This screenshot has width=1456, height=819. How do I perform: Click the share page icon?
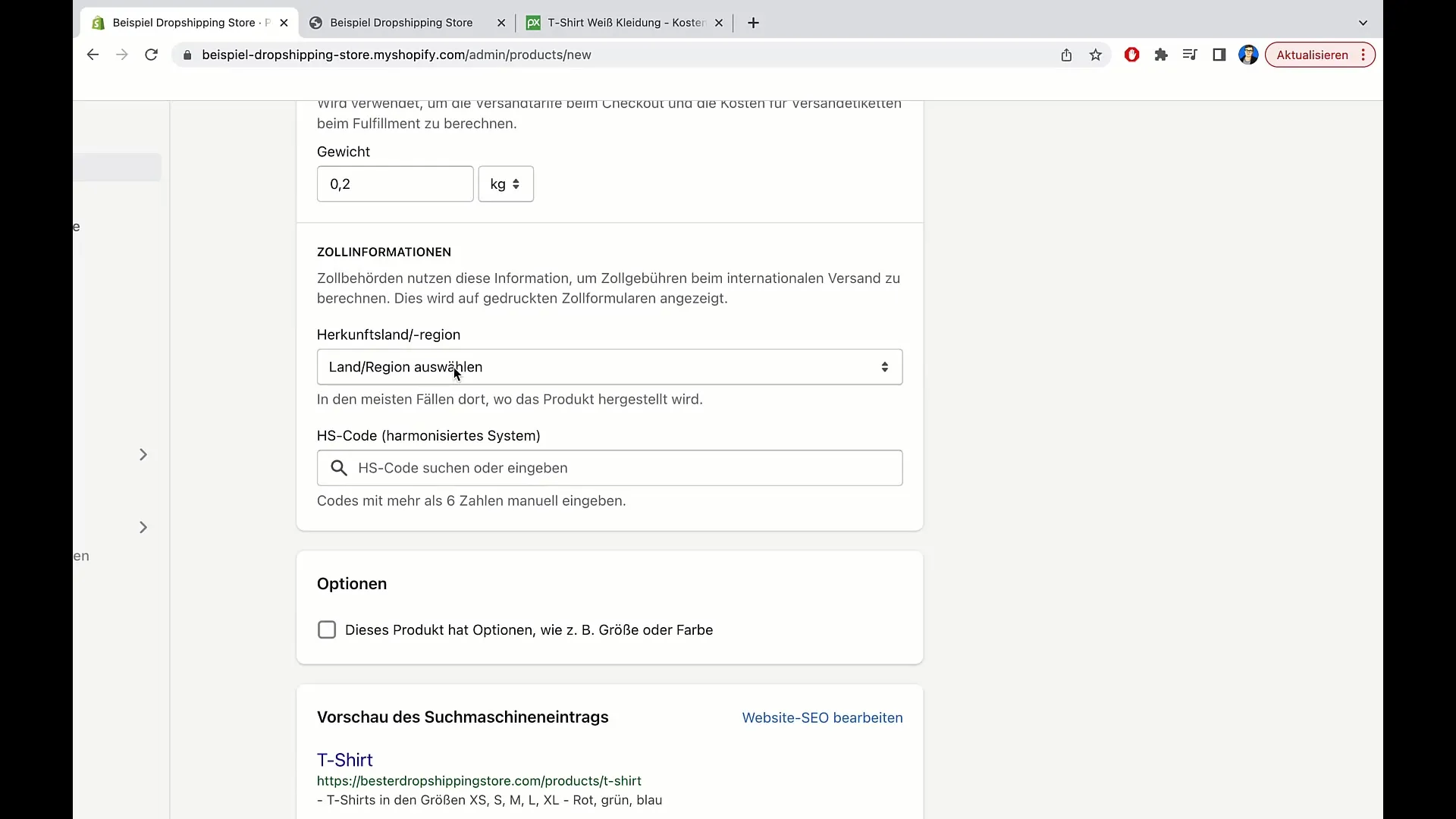point(1066,55)
